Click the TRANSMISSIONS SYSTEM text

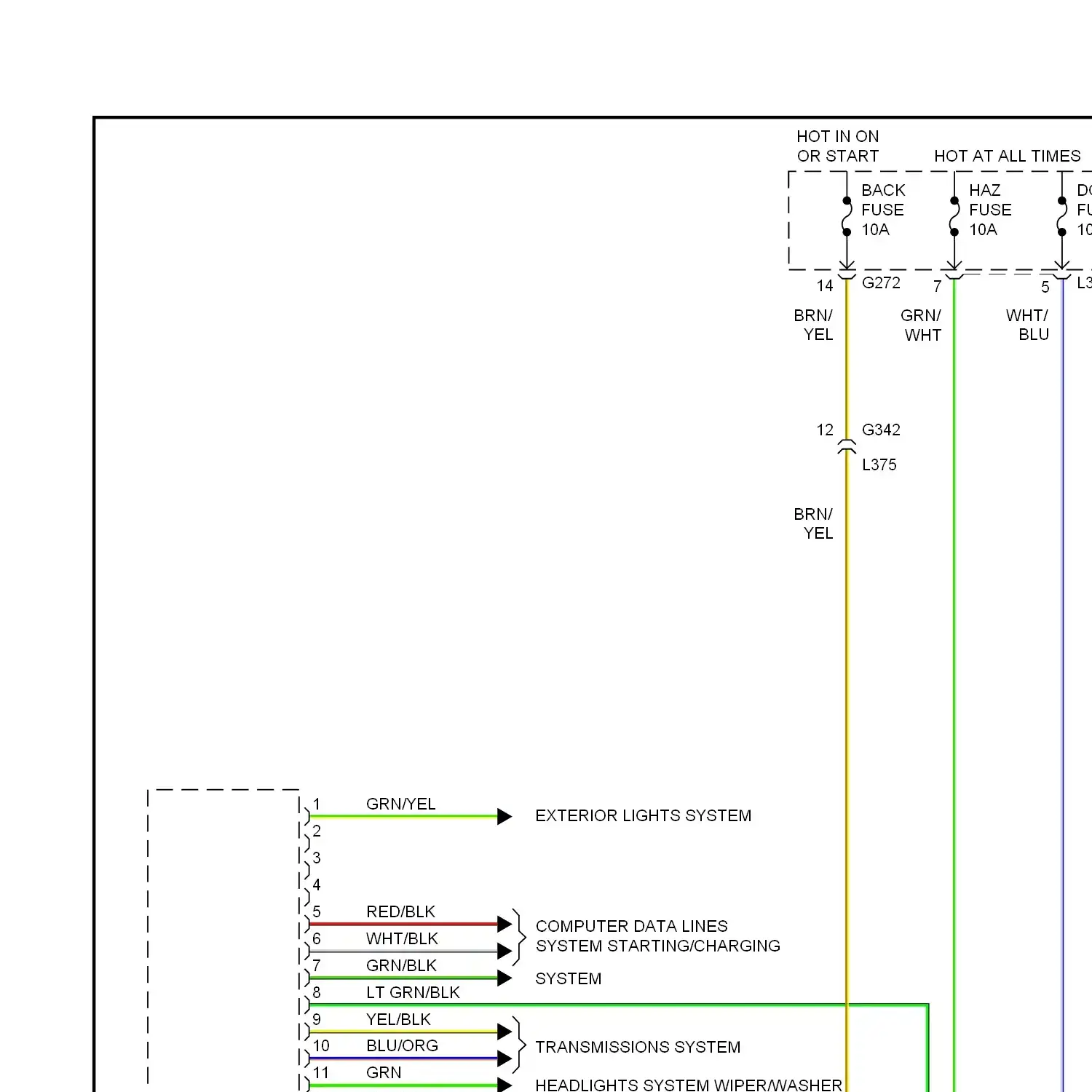[638, 1047]
